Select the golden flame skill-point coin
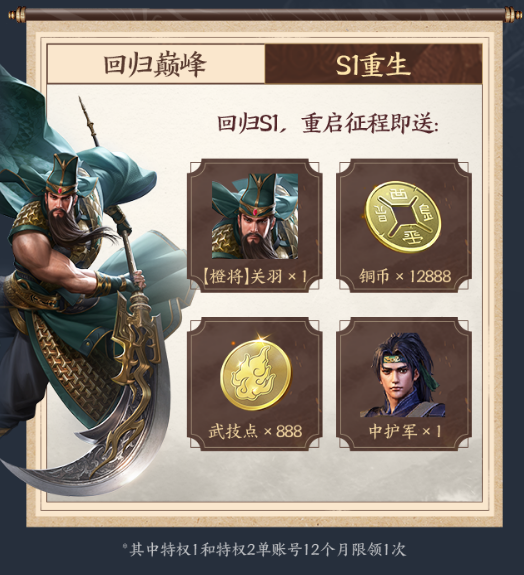Viewport: 524px width, 575px height. click(x=256, y=375)
